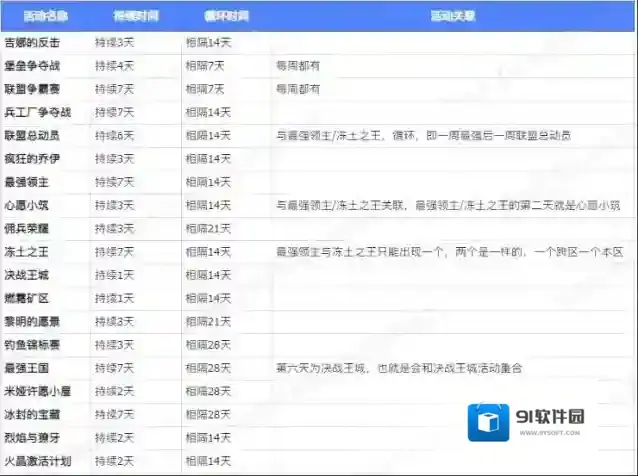This screenshot has height=476, width=638.
Task: Select 持续2天 in the 米娅许愿小屋 row
Action: (x=114, y=391)
